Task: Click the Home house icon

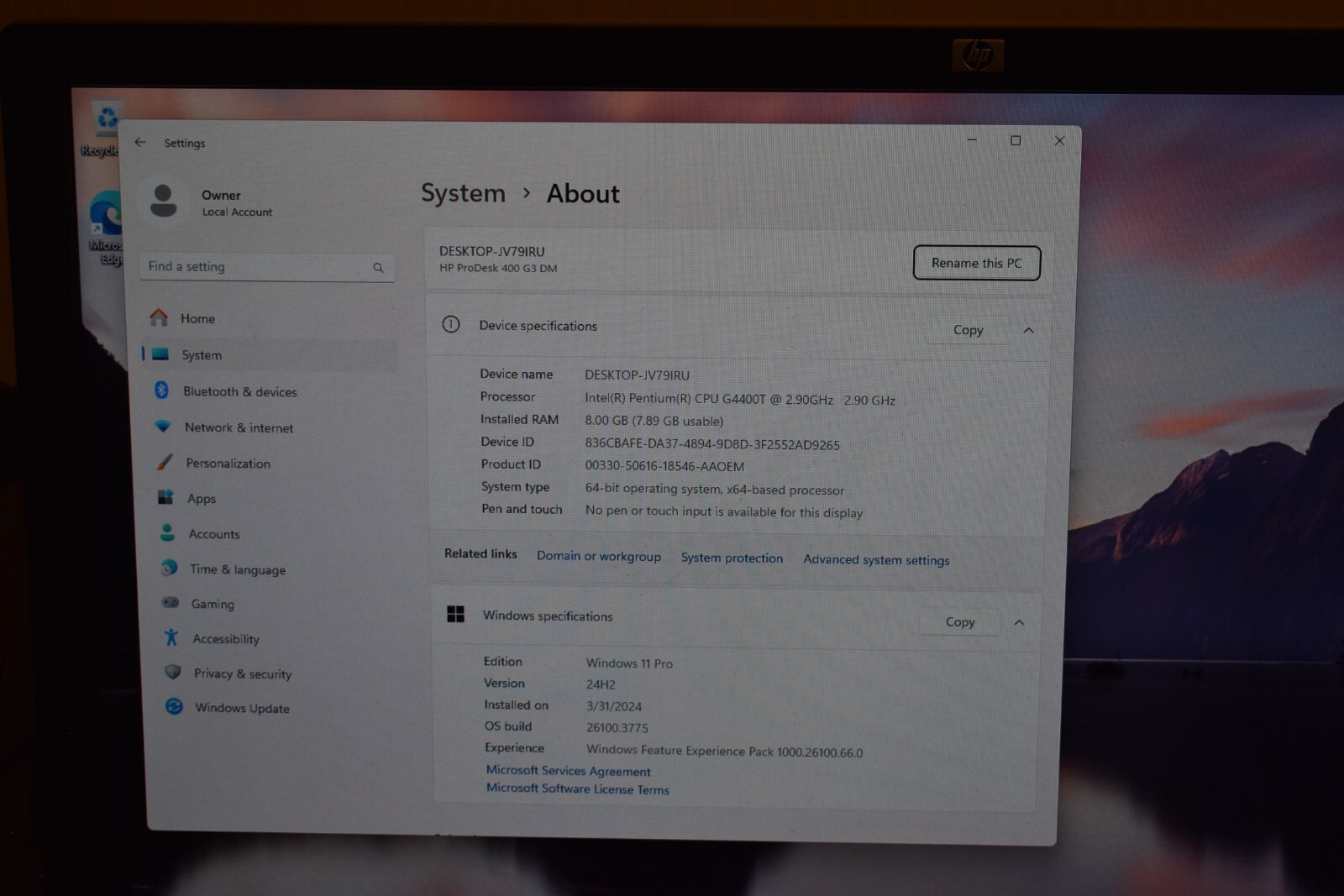Action: 159,317
